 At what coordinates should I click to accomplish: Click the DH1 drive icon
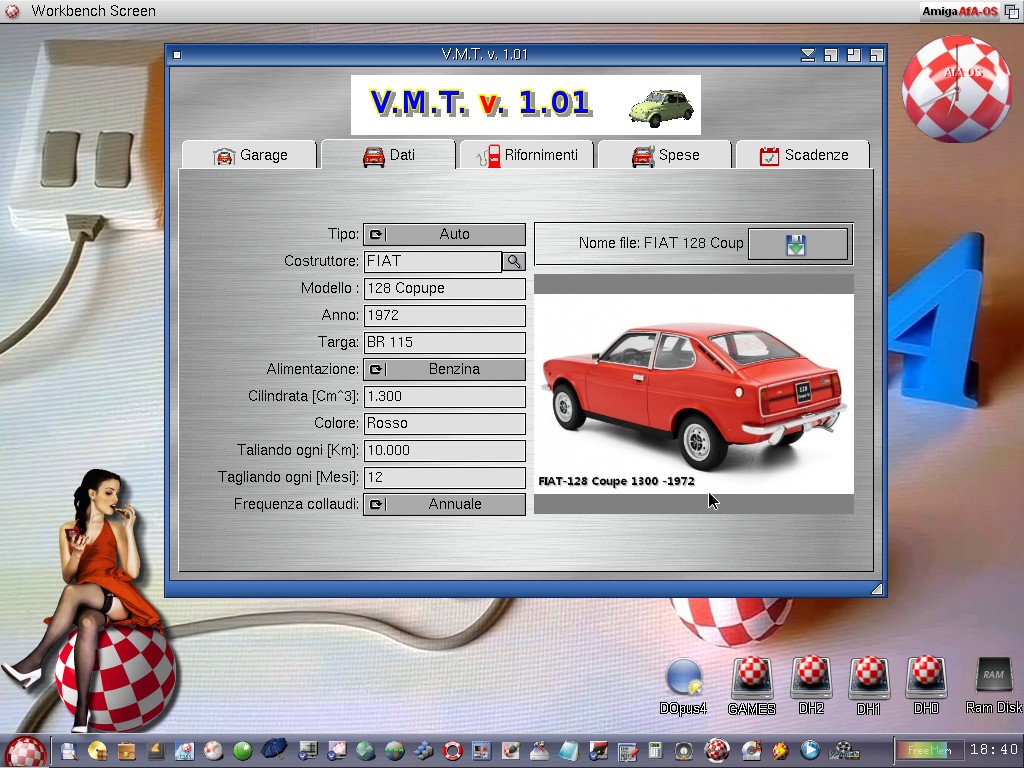point(868,680)
